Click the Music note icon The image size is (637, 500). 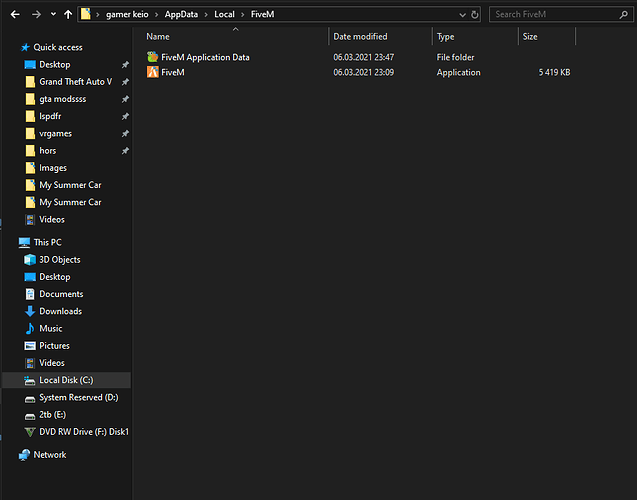click(x=30, y=329)
